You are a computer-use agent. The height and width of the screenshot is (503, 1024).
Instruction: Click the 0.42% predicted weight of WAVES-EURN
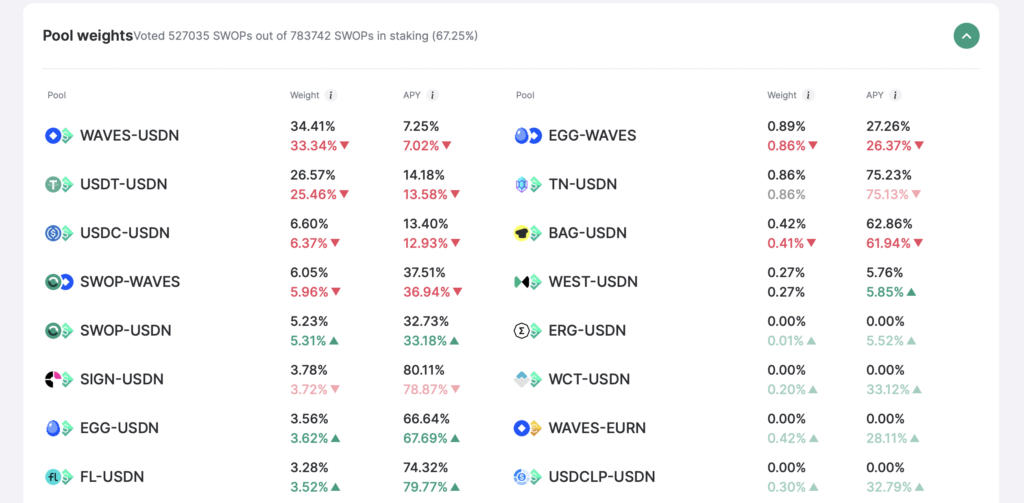tap(786, 438)
